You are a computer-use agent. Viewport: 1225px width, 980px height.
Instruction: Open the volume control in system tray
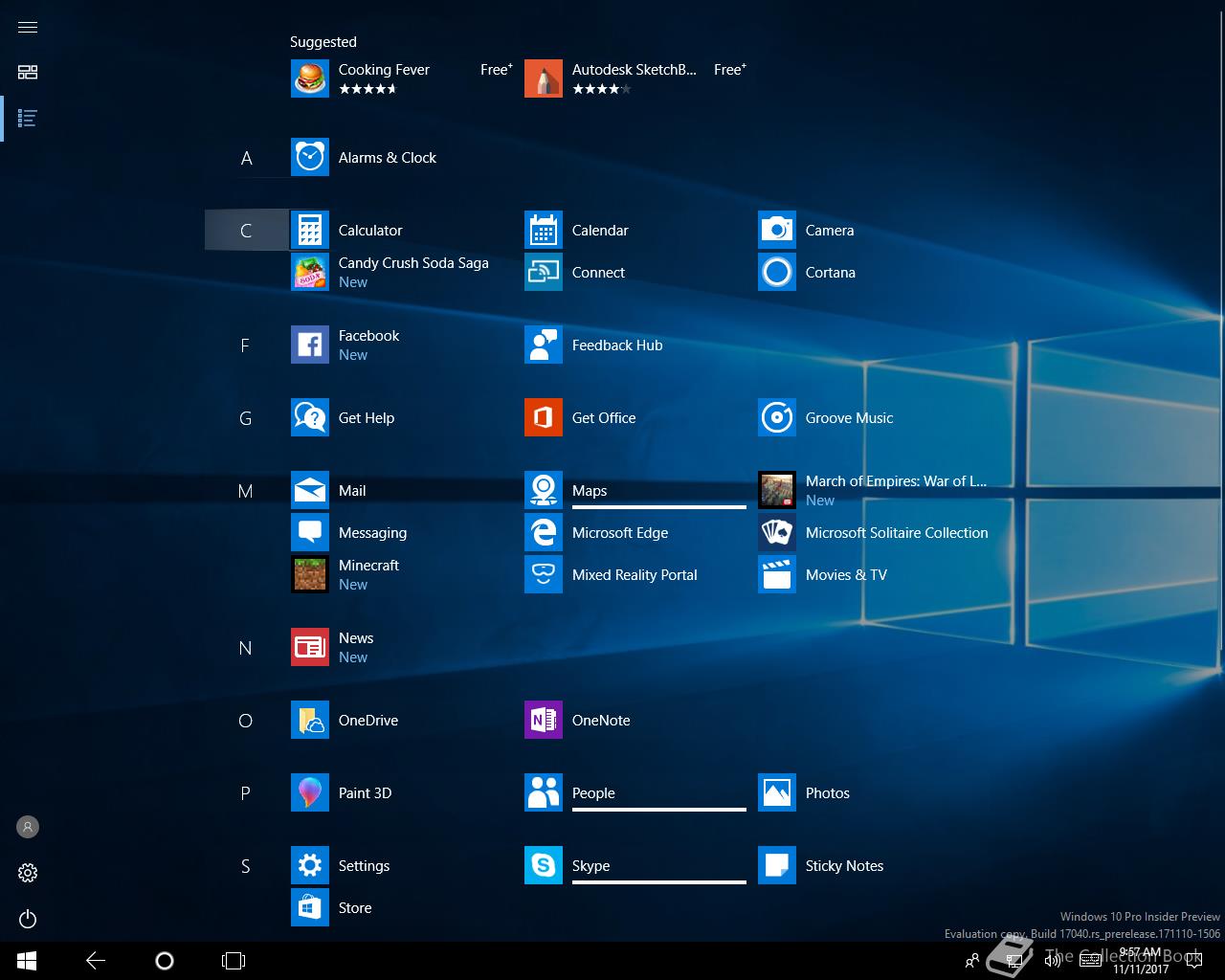click(x=1053, y=961)
